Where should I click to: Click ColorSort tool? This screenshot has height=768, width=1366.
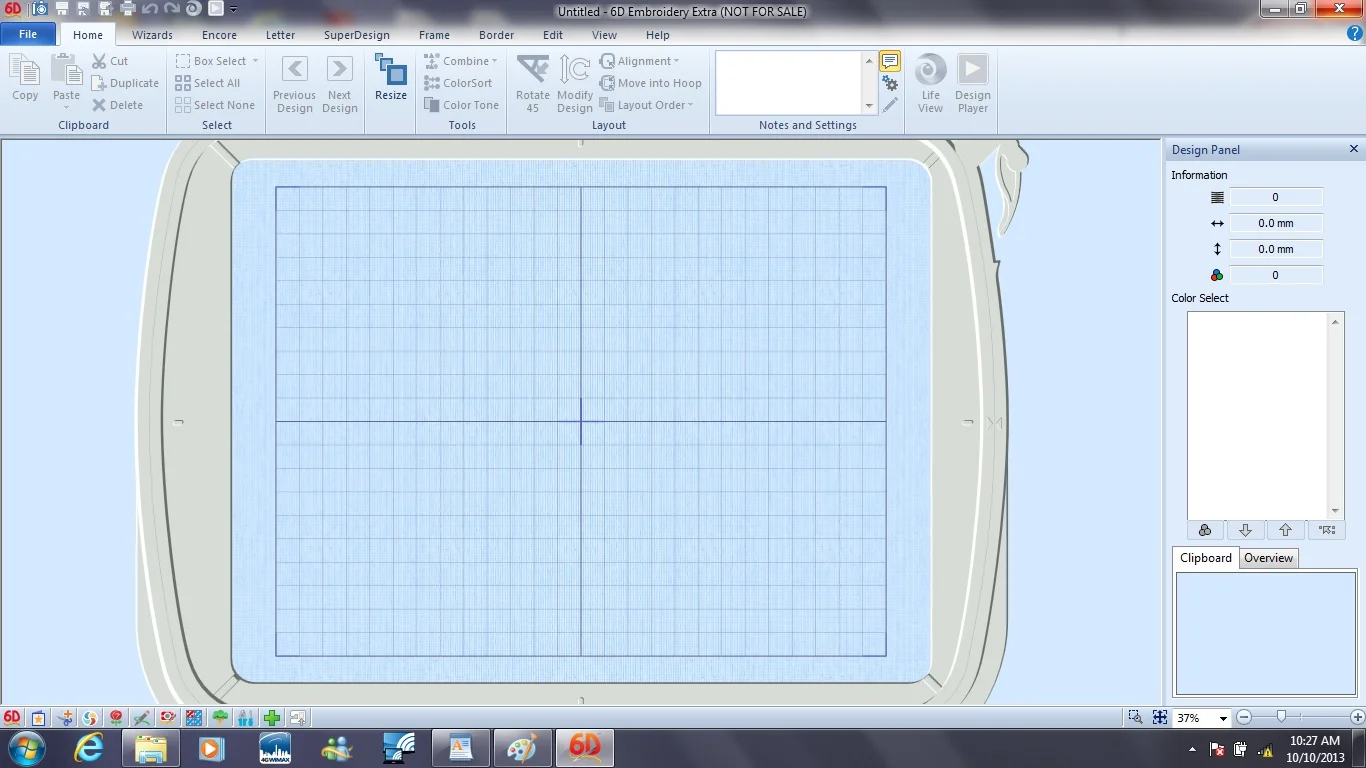point(458,83)
